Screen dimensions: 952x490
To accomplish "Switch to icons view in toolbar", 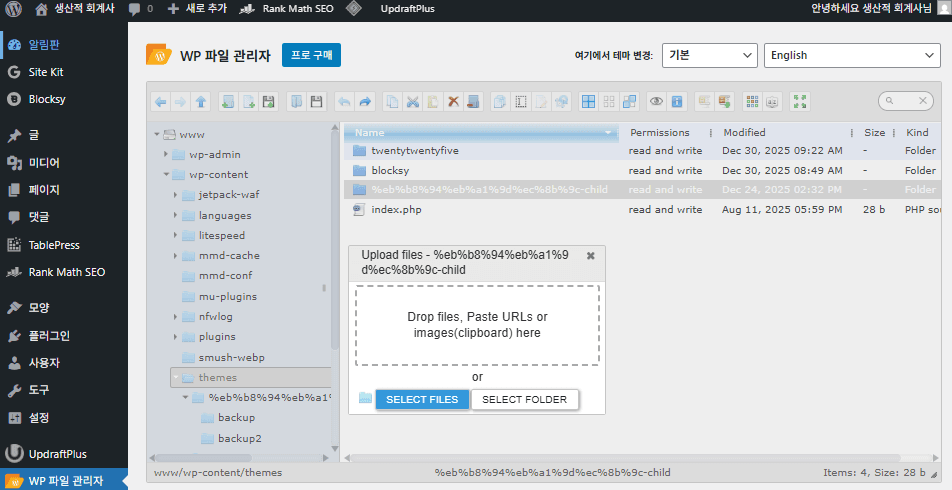I will 589,101.
